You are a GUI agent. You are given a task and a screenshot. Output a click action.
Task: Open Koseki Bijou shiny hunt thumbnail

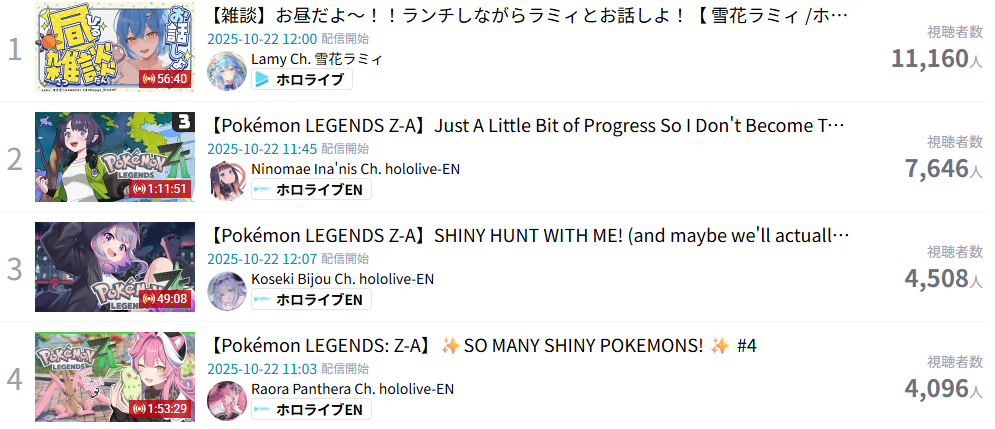115,267
